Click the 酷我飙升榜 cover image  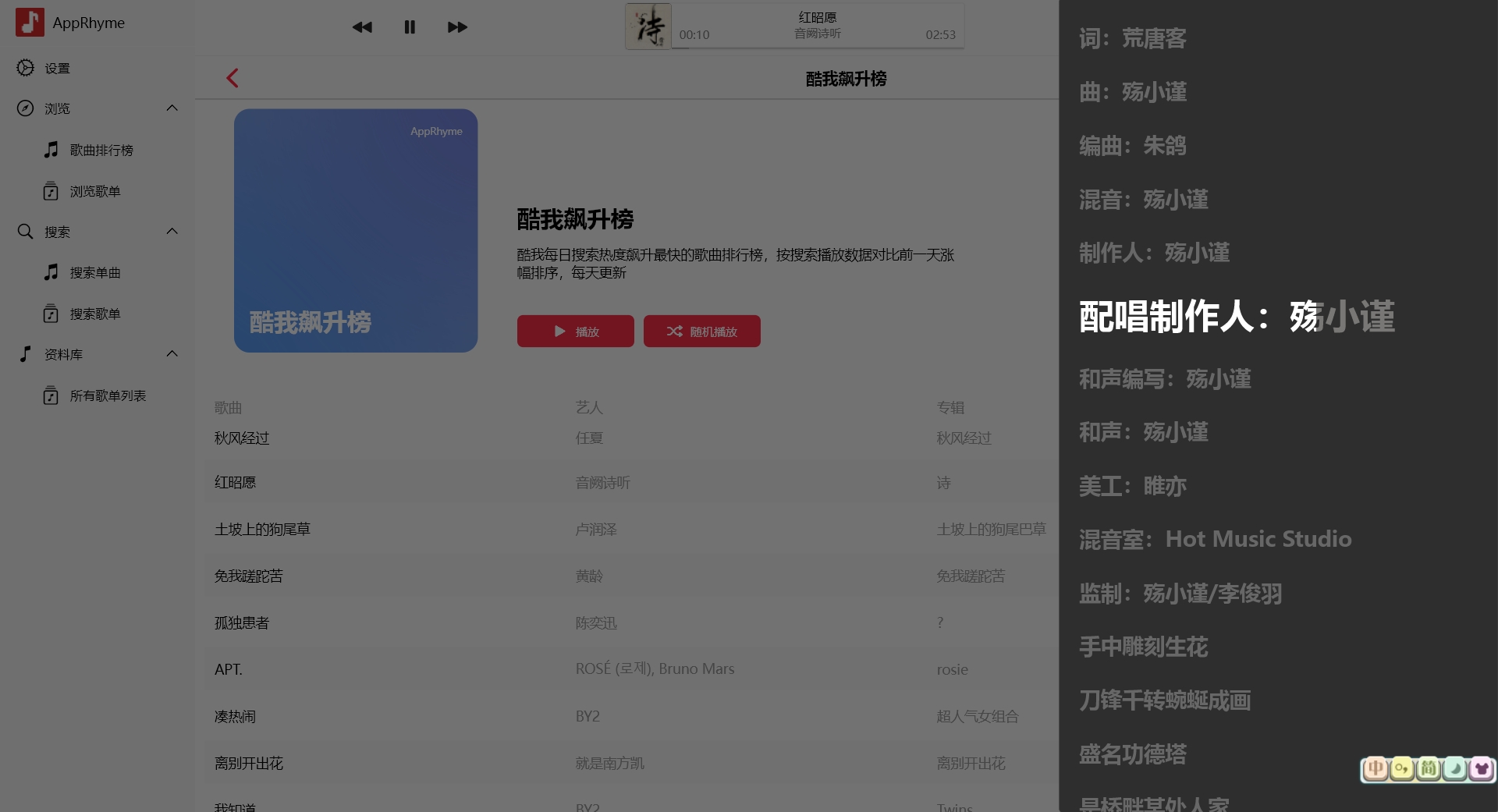point(356,231)
